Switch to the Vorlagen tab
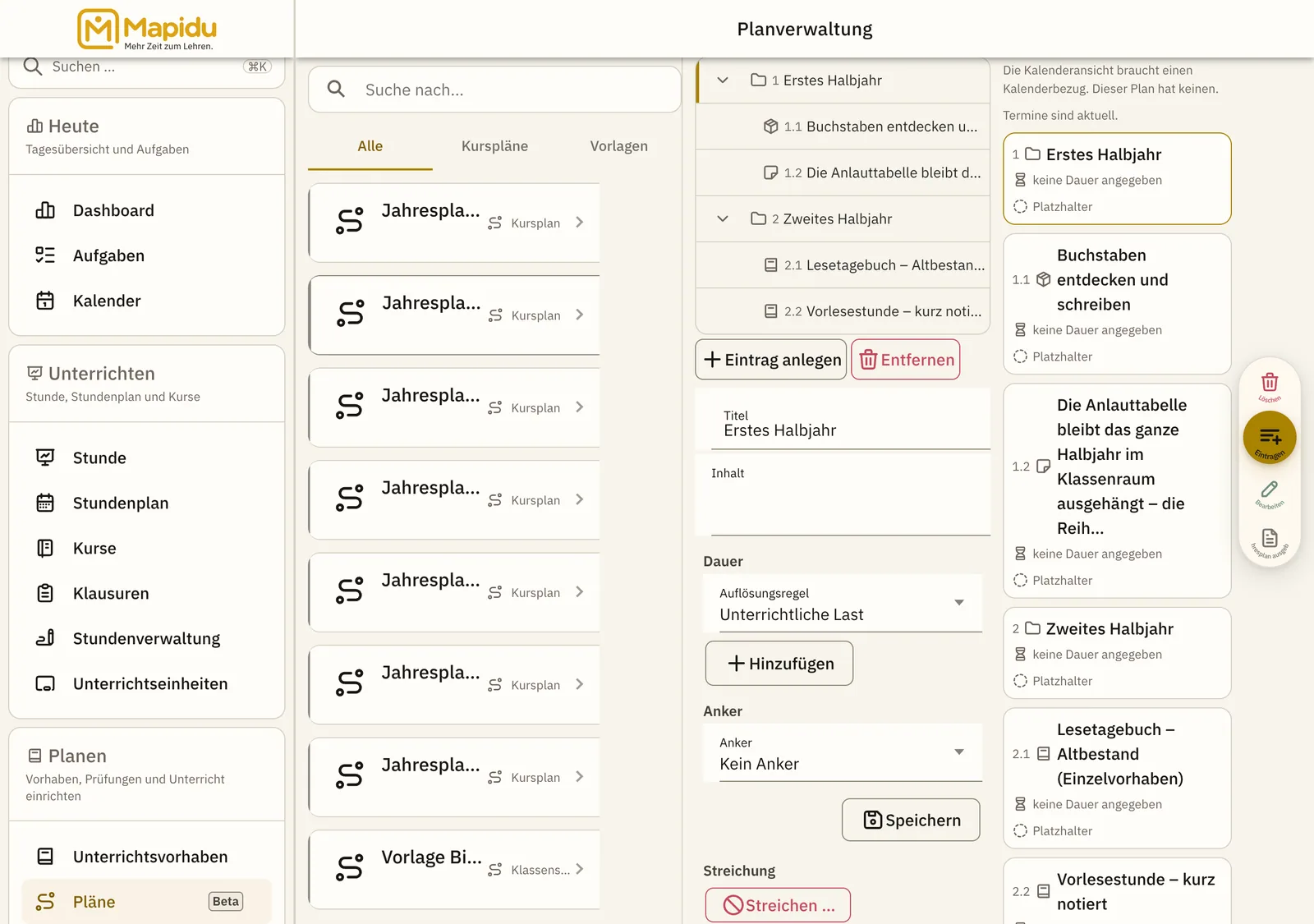Image resolution: width=1314 pixels, height=924 pixels. 619,146
